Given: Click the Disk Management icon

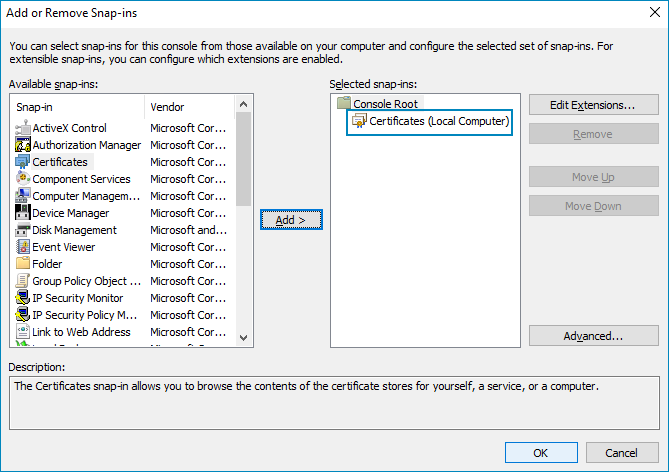Looking at the screenshot, I should coord(24,230).
